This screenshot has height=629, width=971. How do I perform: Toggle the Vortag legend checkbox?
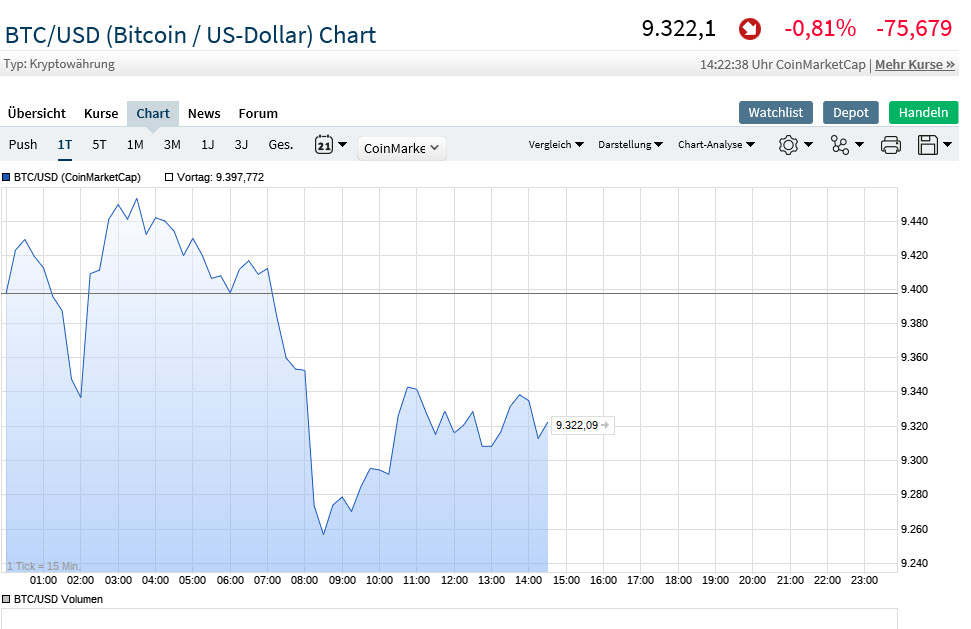(169, 177)
